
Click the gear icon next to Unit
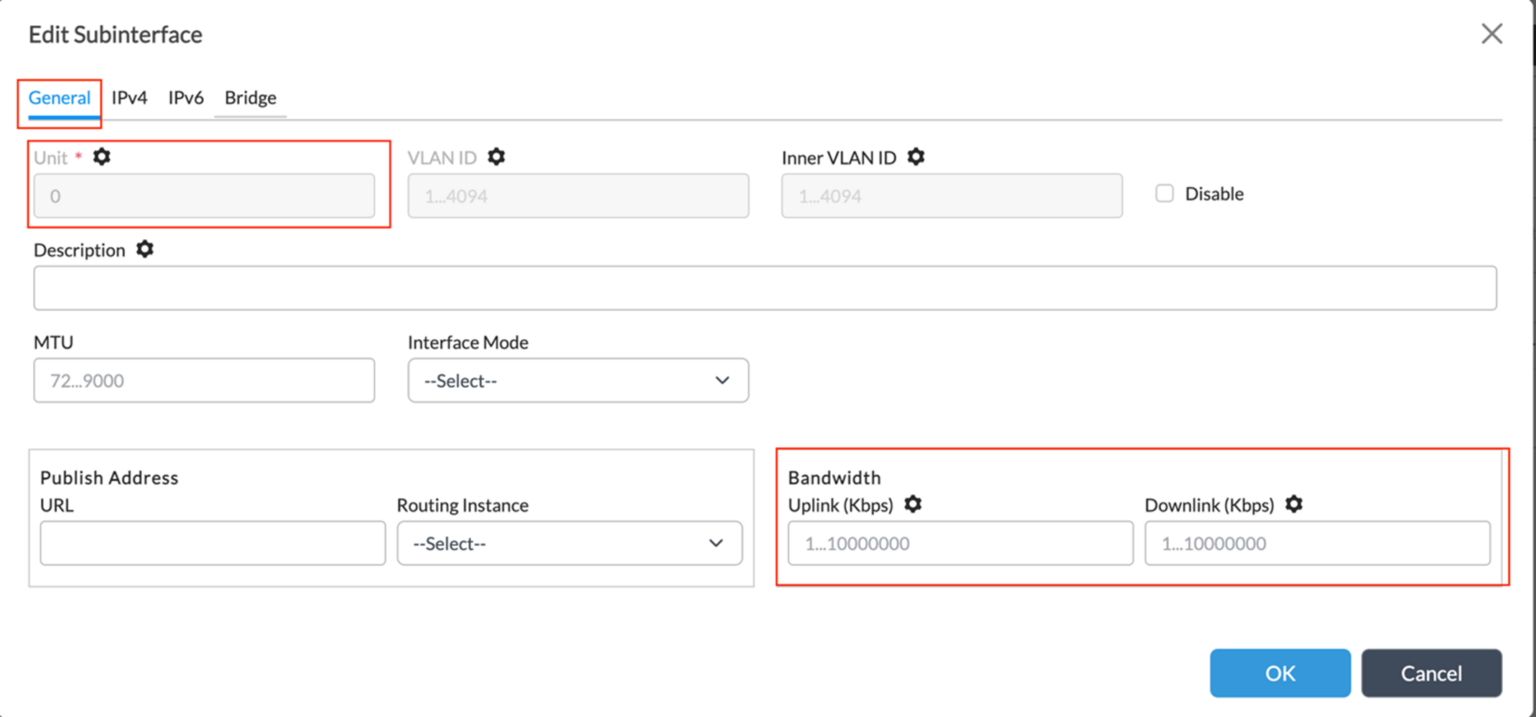(101, 157)
